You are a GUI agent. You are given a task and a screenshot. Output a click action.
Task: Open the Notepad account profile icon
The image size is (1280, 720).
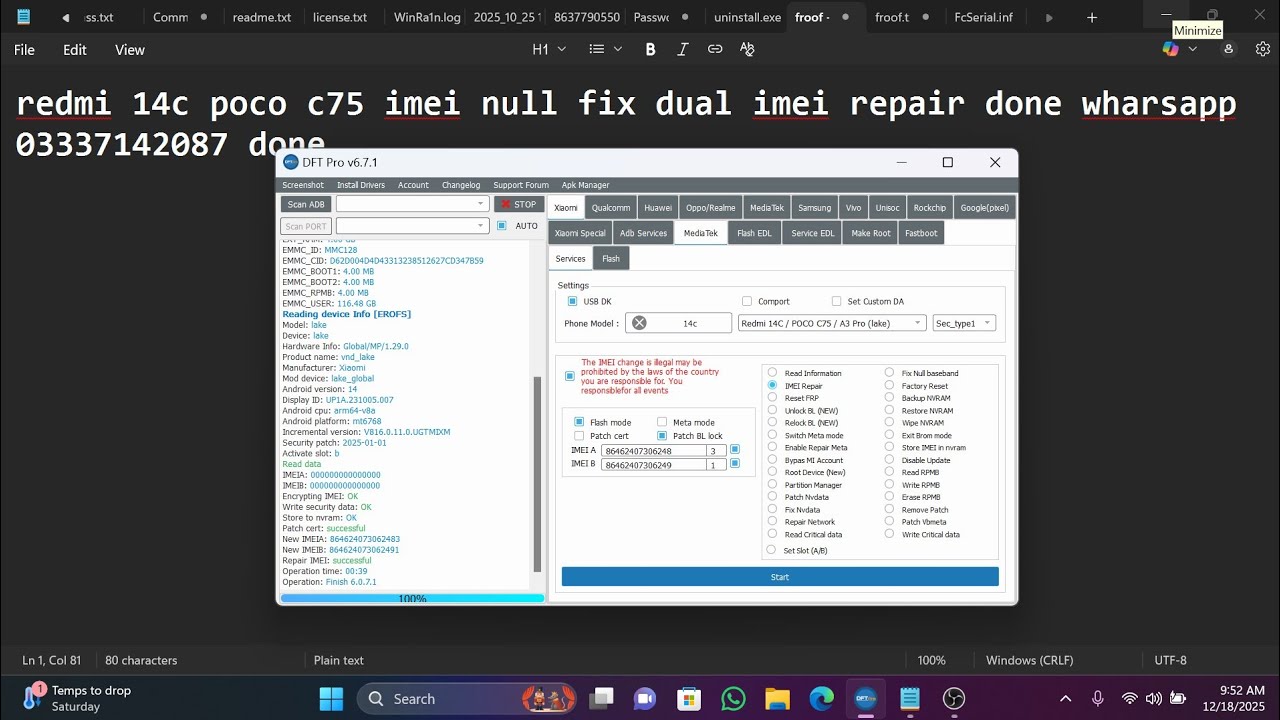click(1229, 49)
